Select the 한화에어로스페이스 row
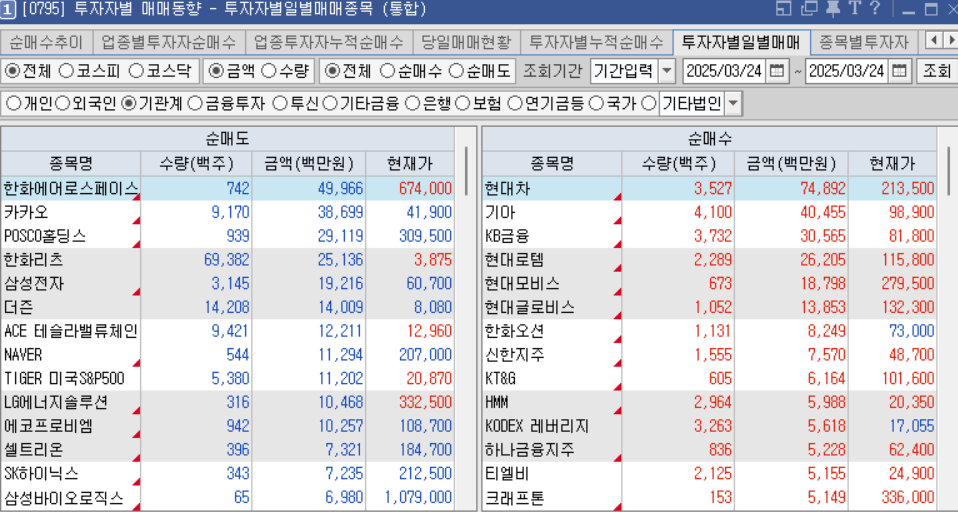The image size is (958, 512). tap(227, 188)
